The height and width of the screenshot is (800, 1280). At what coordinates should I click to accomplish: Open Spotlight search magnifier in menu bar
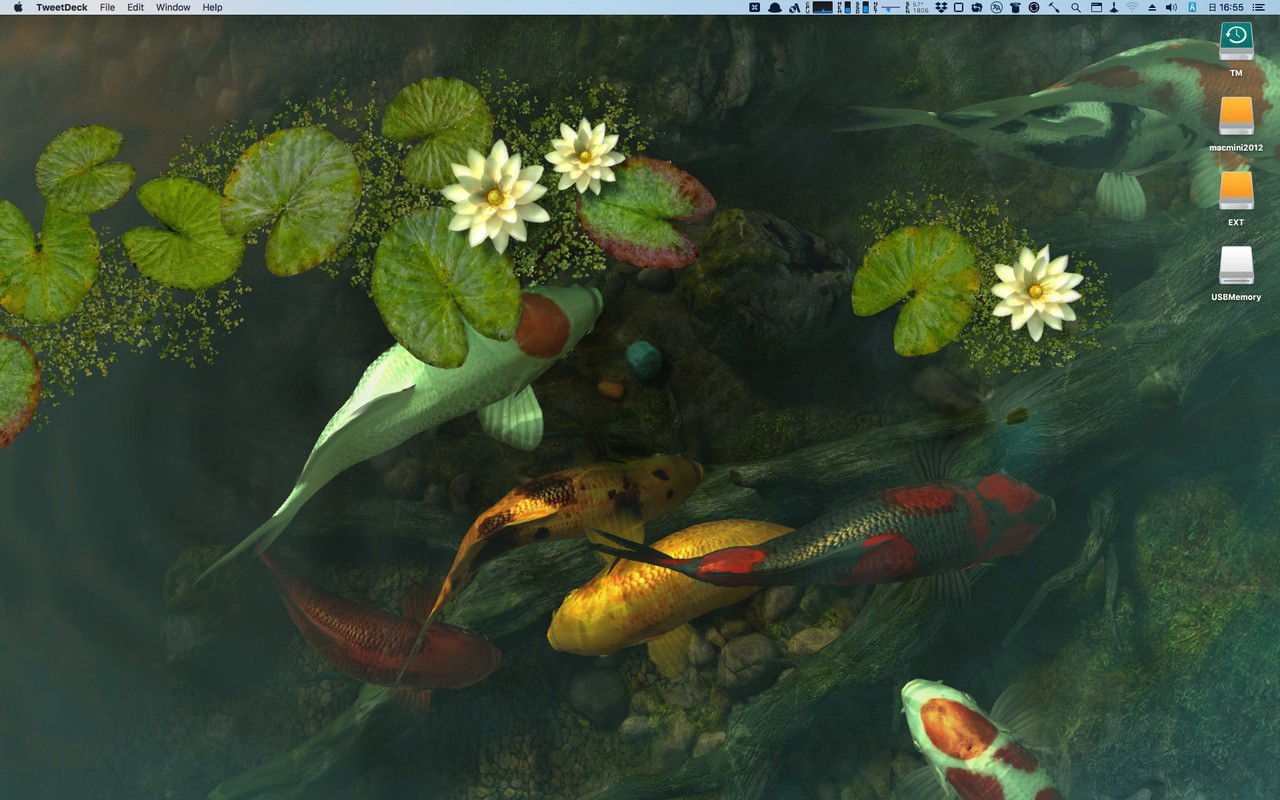1076,7
